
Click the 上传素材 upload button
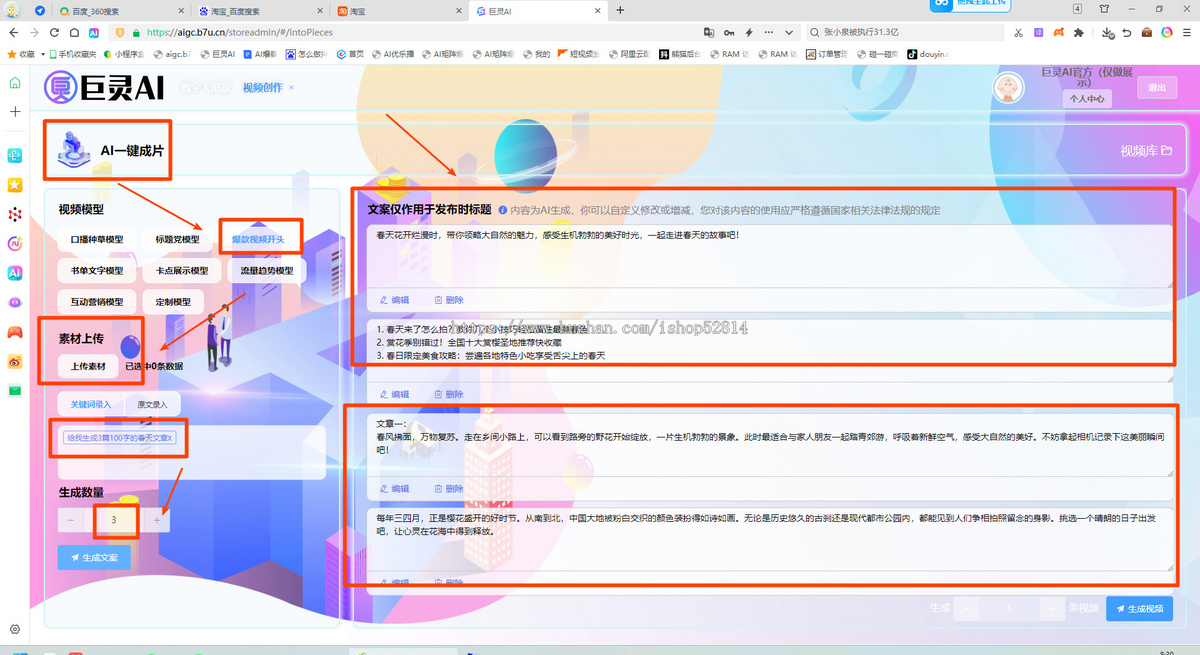pyautogui.click(x=88, y=366)
